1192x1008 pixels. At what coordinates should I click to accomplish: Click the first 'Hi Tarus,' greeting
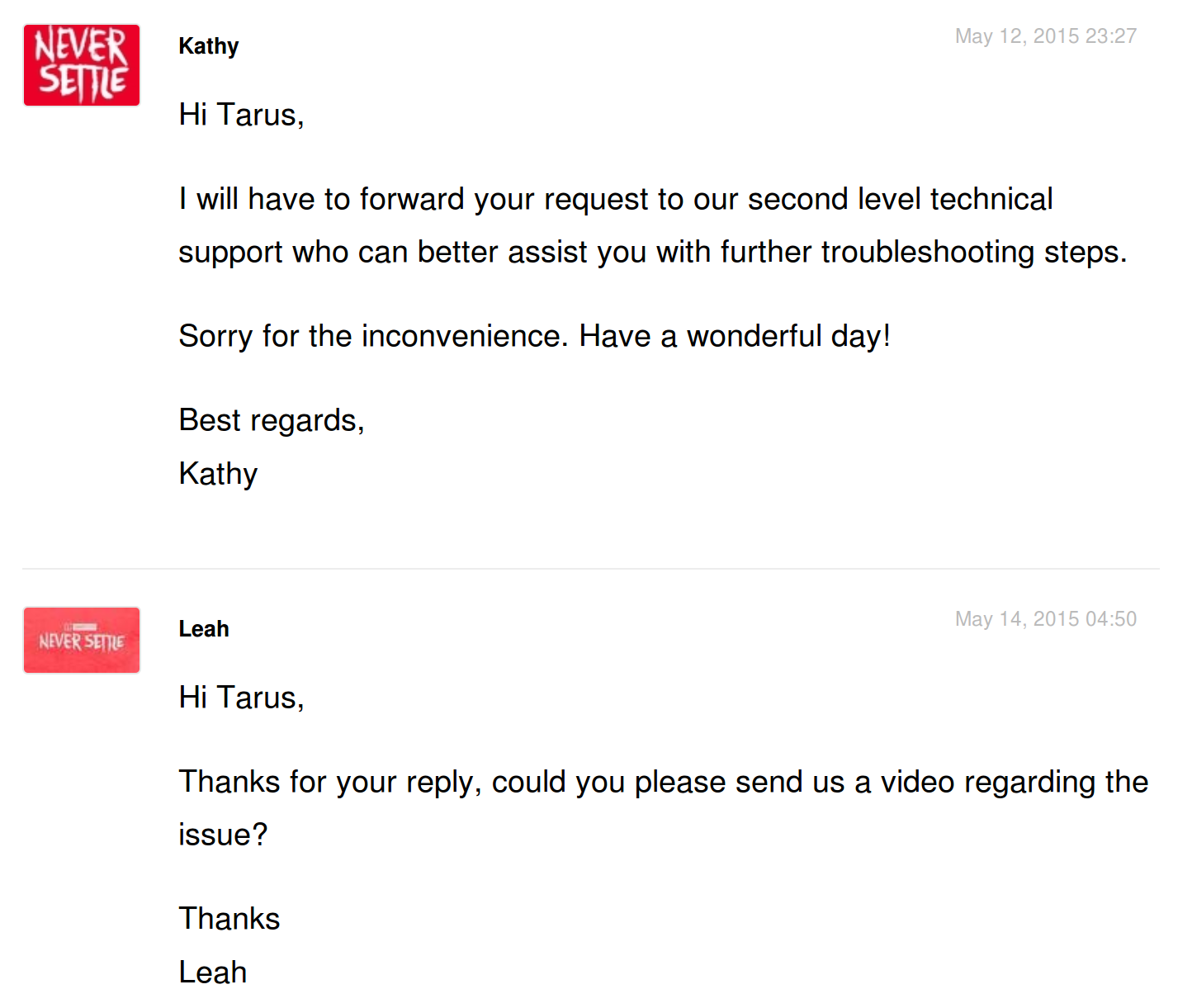(x=241, y=115)
